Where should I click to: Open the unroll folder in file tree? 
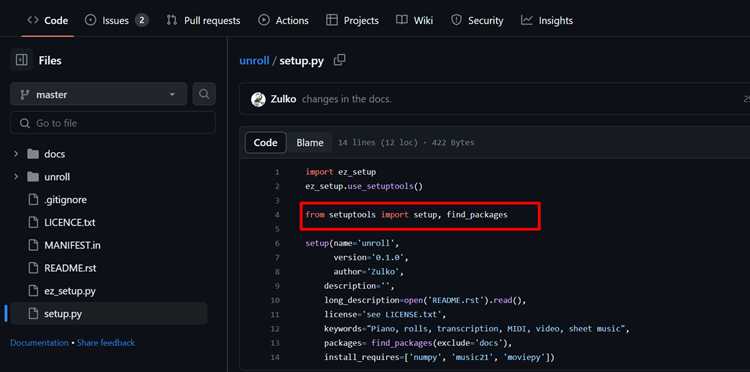tap(57, 177)
